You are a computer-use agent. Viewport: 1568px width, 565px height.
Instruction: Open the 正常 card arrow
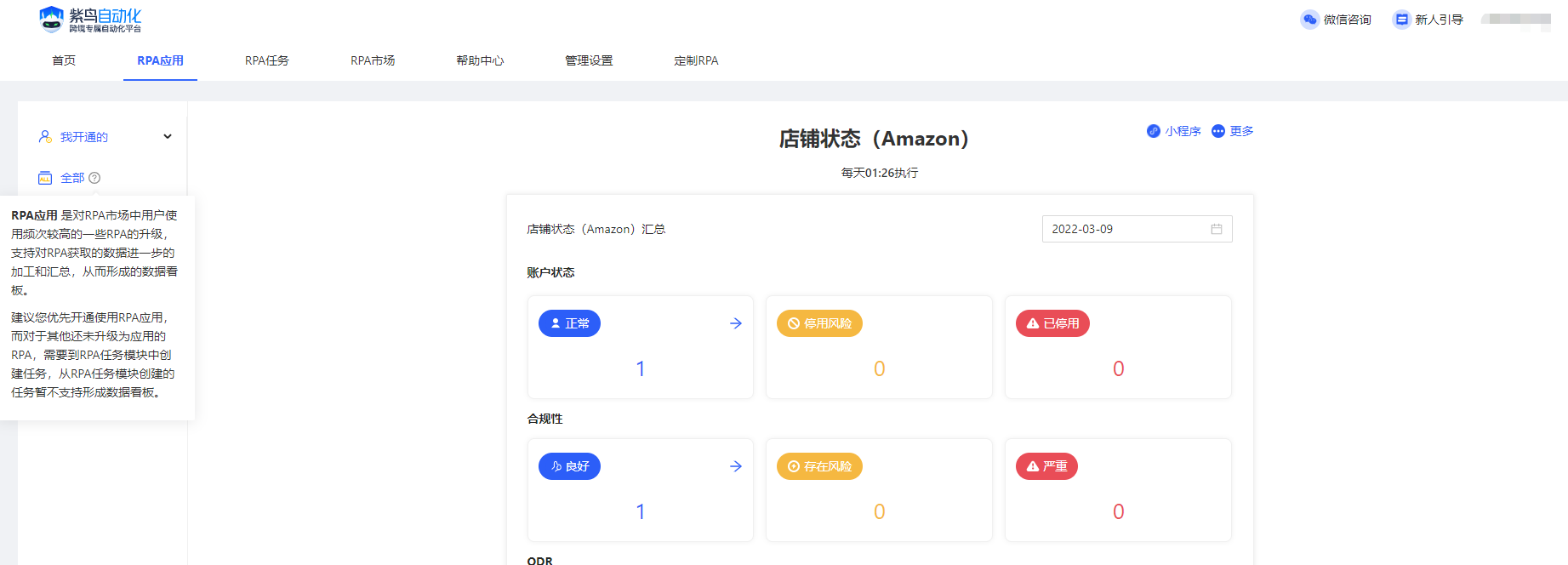736,323
